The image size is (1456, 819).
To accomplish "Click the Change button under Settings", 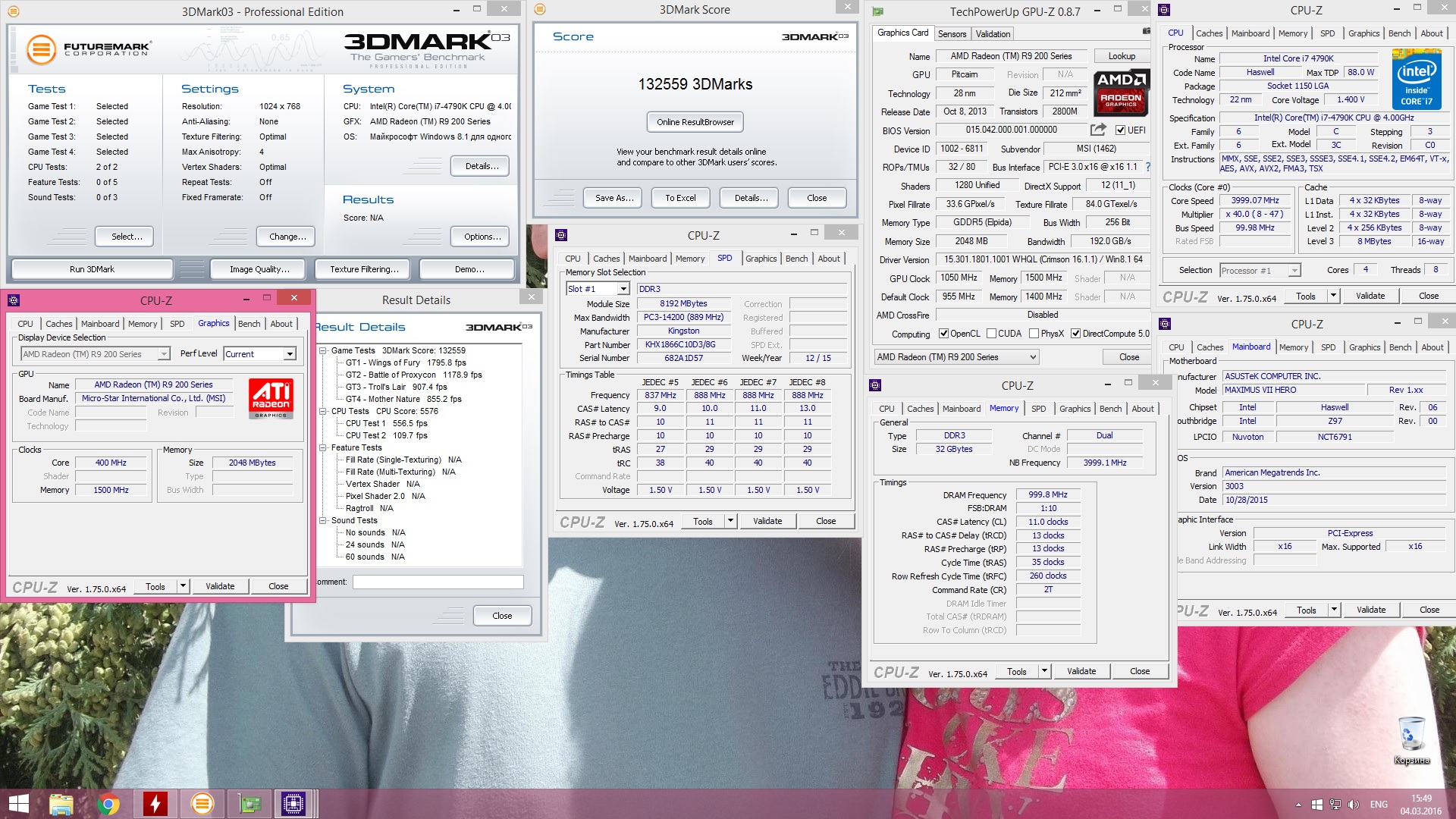I will (287, 237).
